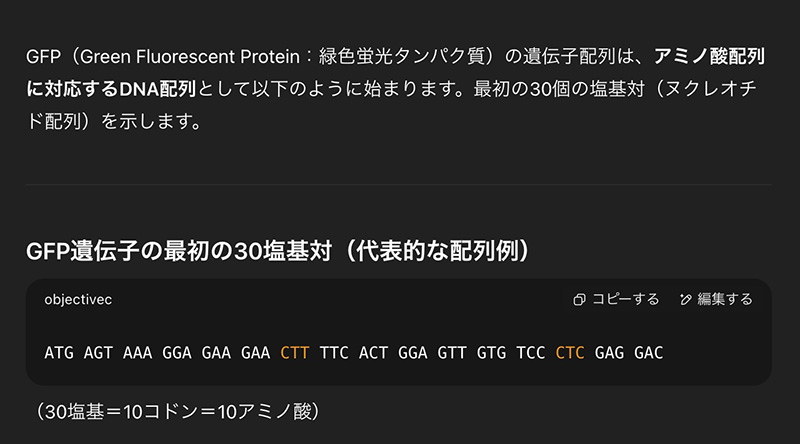800x444 pixels.
Task: Click the GTT codon in sequence
Action: point(452,353)
